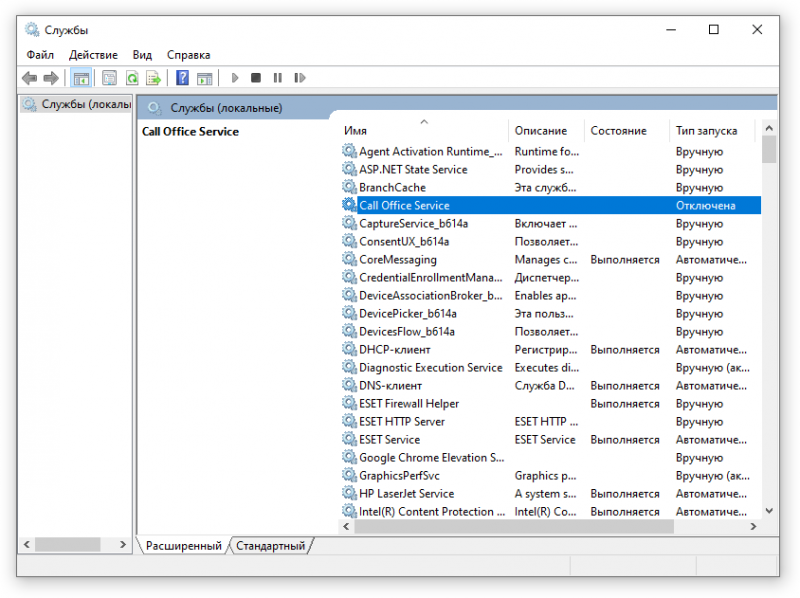Select Службы (локальные) tree node
Screen dimensions: 800x598
[77, 104]
